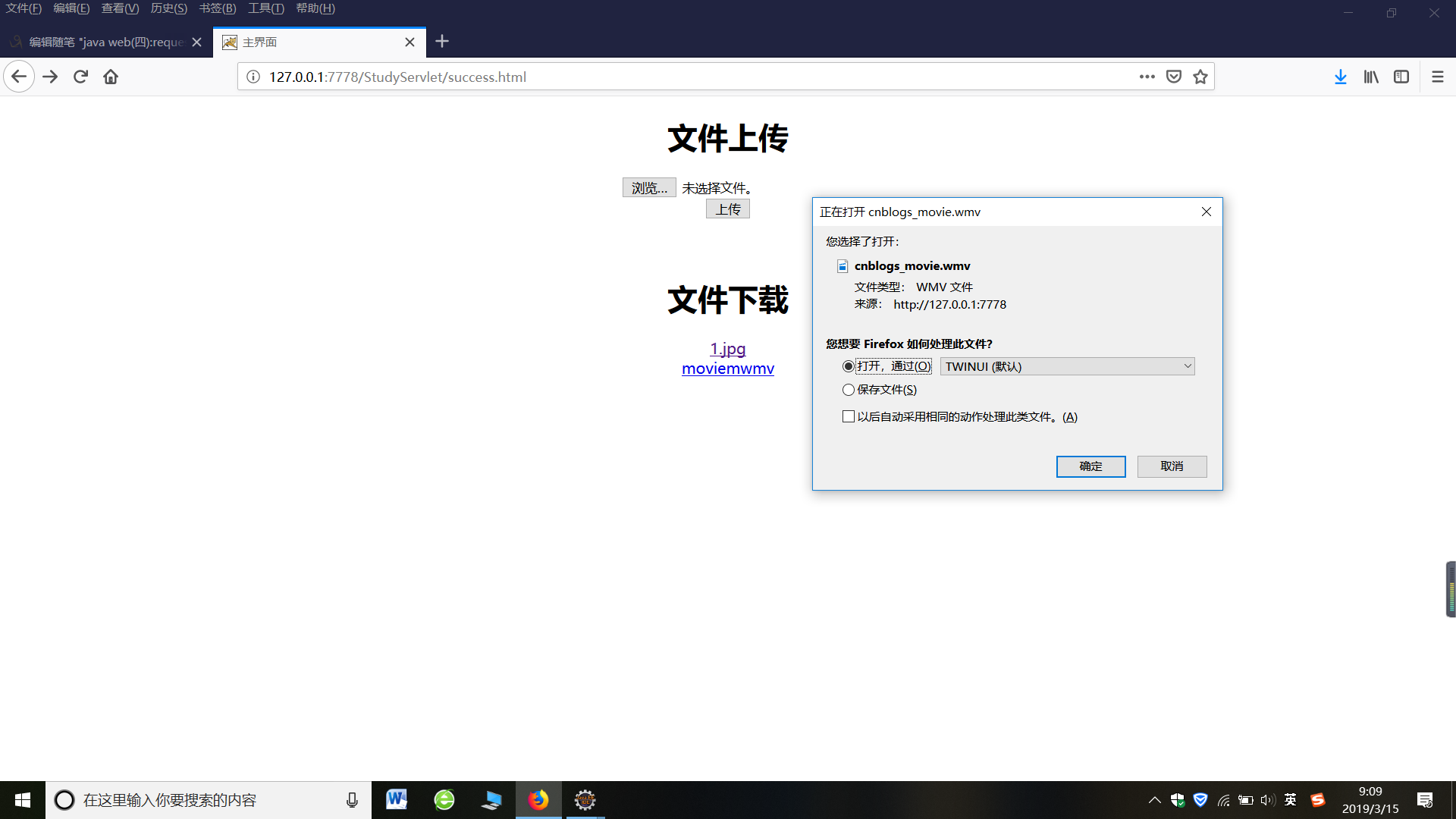
Task: Close the 编辑随笔 java web tab
Action: tap(196, 42)
